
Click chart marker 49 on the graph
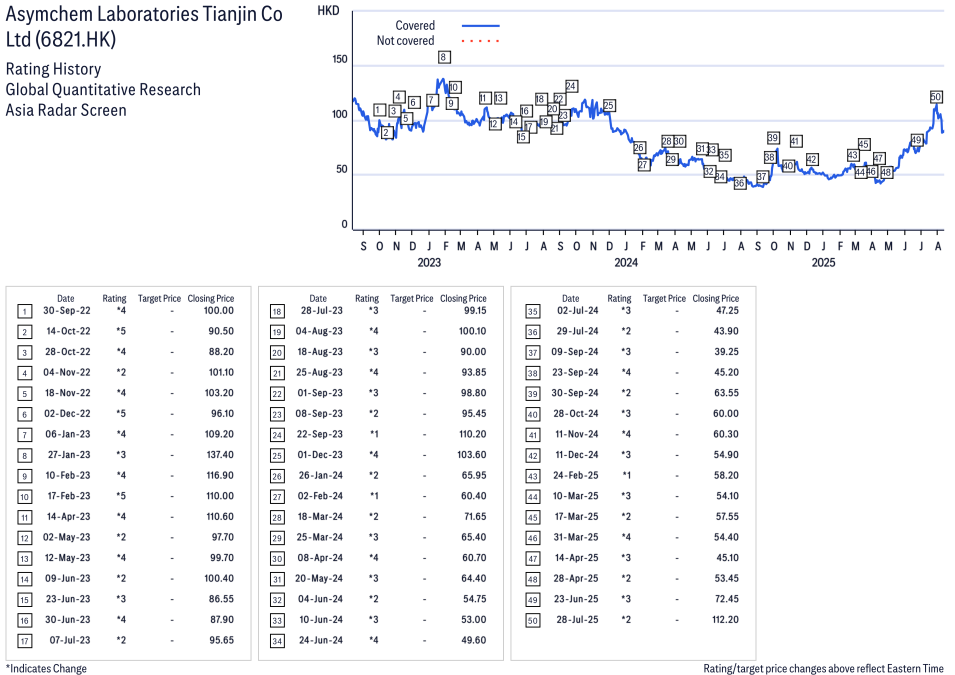(917, 140)
